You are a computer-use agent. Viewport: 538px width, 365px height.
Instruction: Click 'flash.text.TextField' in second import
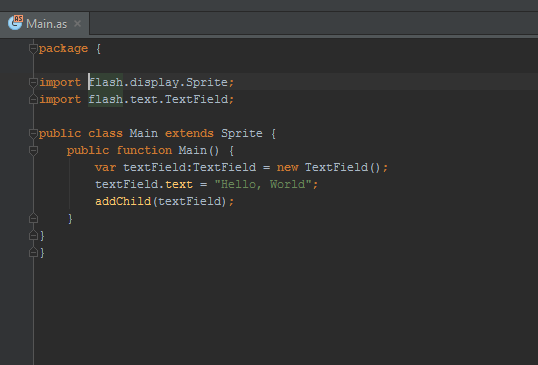point(158,99)
